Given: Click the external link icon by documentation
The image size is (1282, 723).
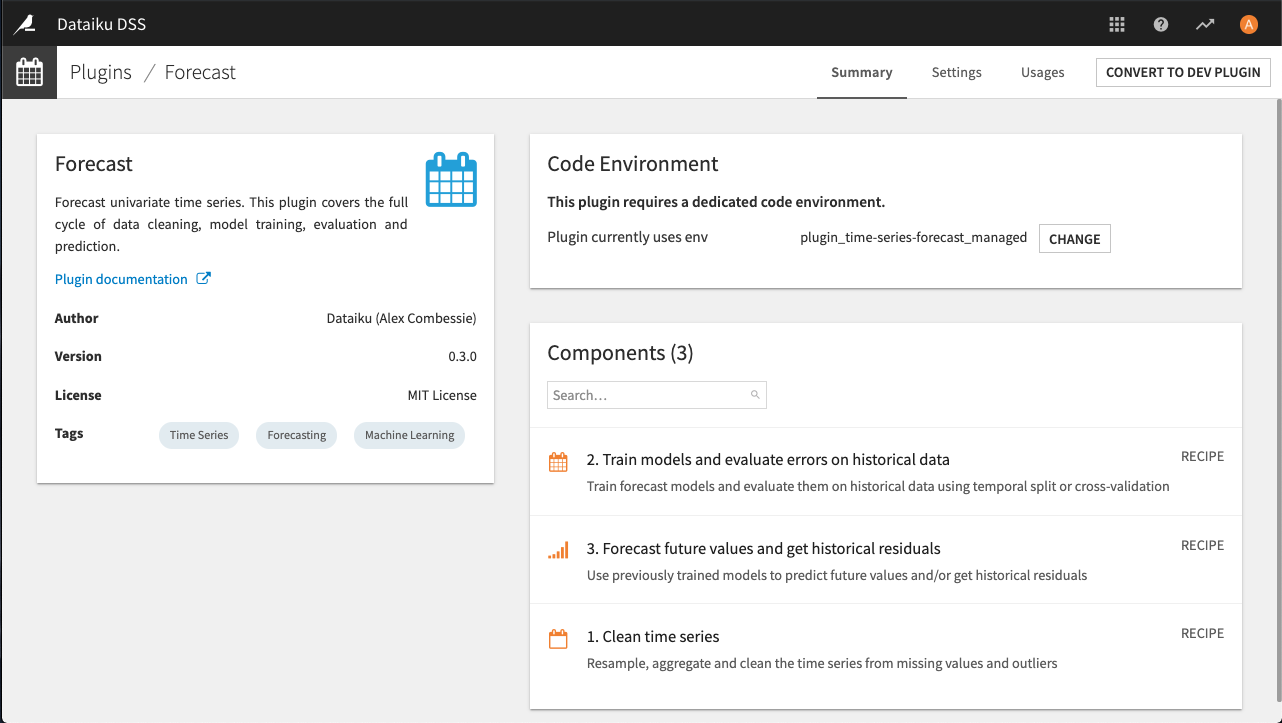Looking at the screenshot, I should point(203,279).
